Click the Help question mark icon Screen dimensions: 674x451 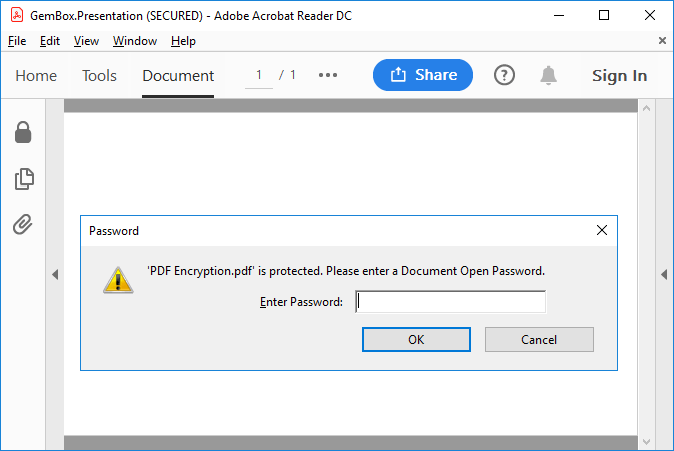coord(504,75)
